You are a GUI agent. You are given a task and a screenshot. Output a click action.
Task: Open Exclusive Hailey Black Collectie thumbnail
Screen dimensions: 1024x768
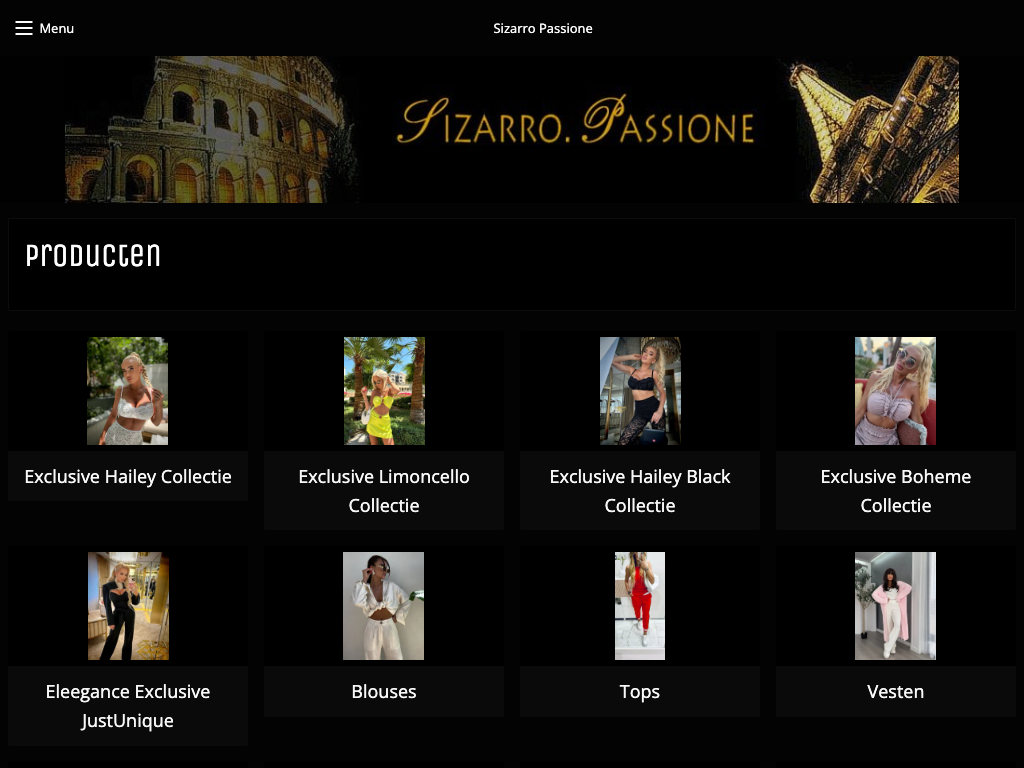coord(640,391)
